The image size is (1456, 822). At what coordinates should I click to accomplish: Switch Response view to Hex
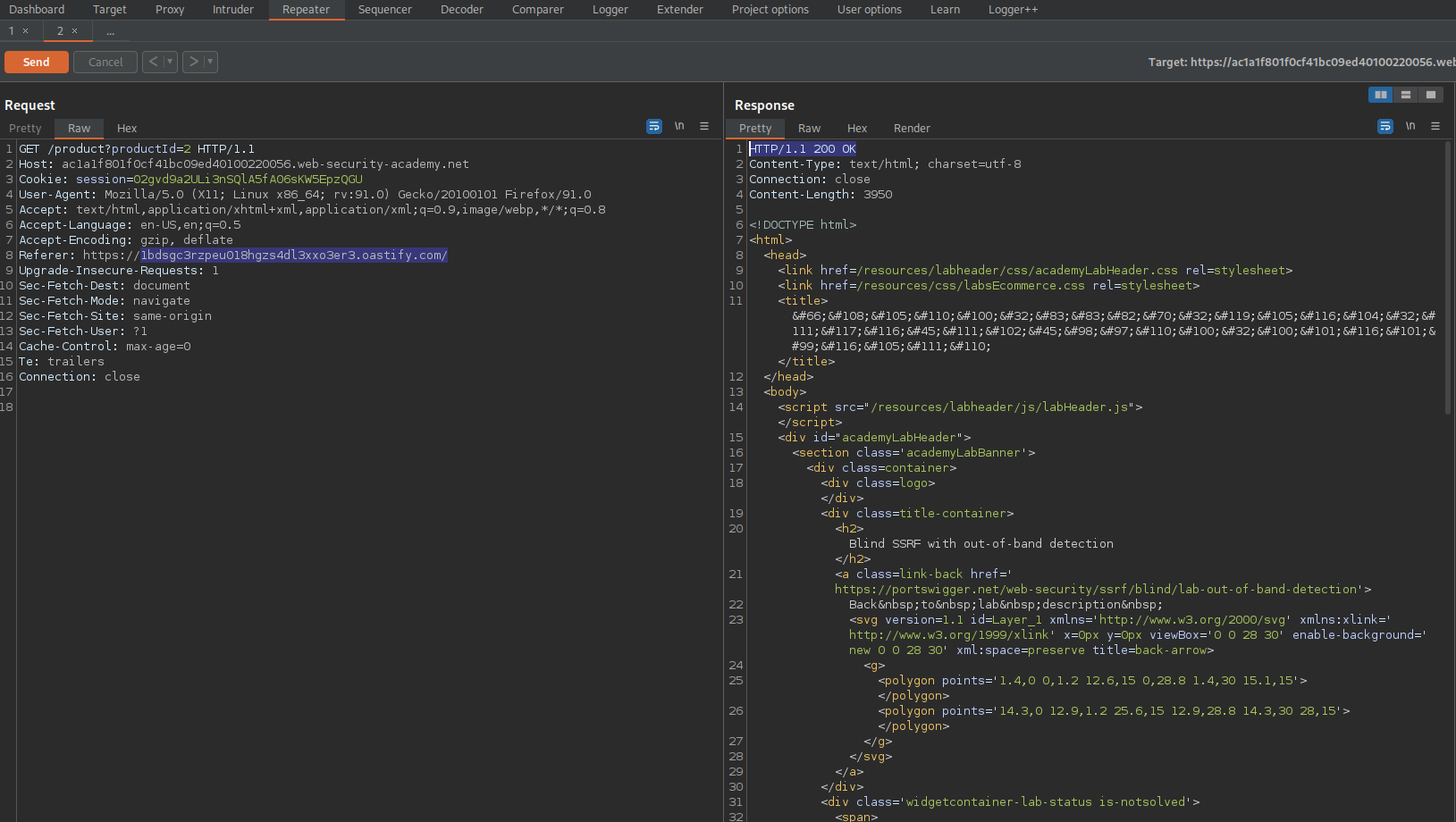(x=857, y=129)
